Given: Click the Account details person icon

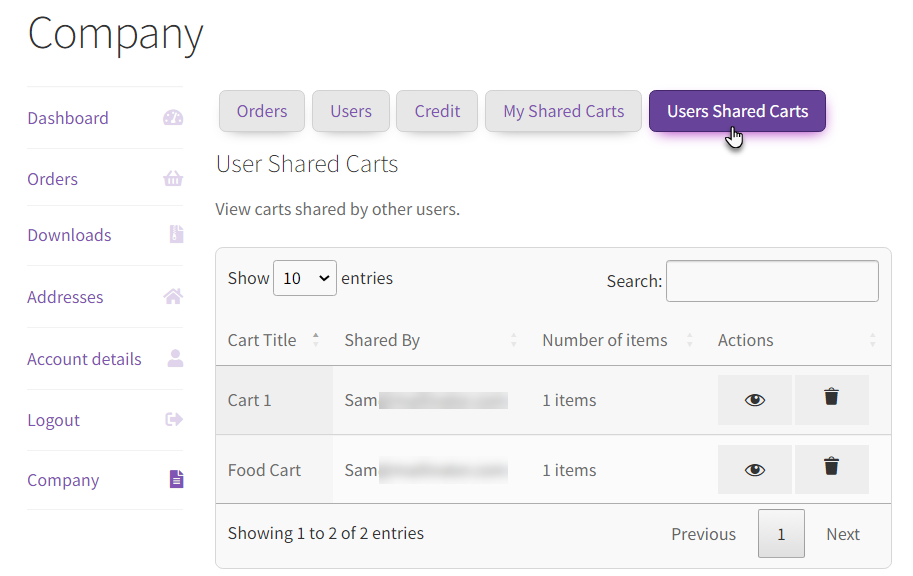Looking at the screenshot, I should tap(175, 358).
